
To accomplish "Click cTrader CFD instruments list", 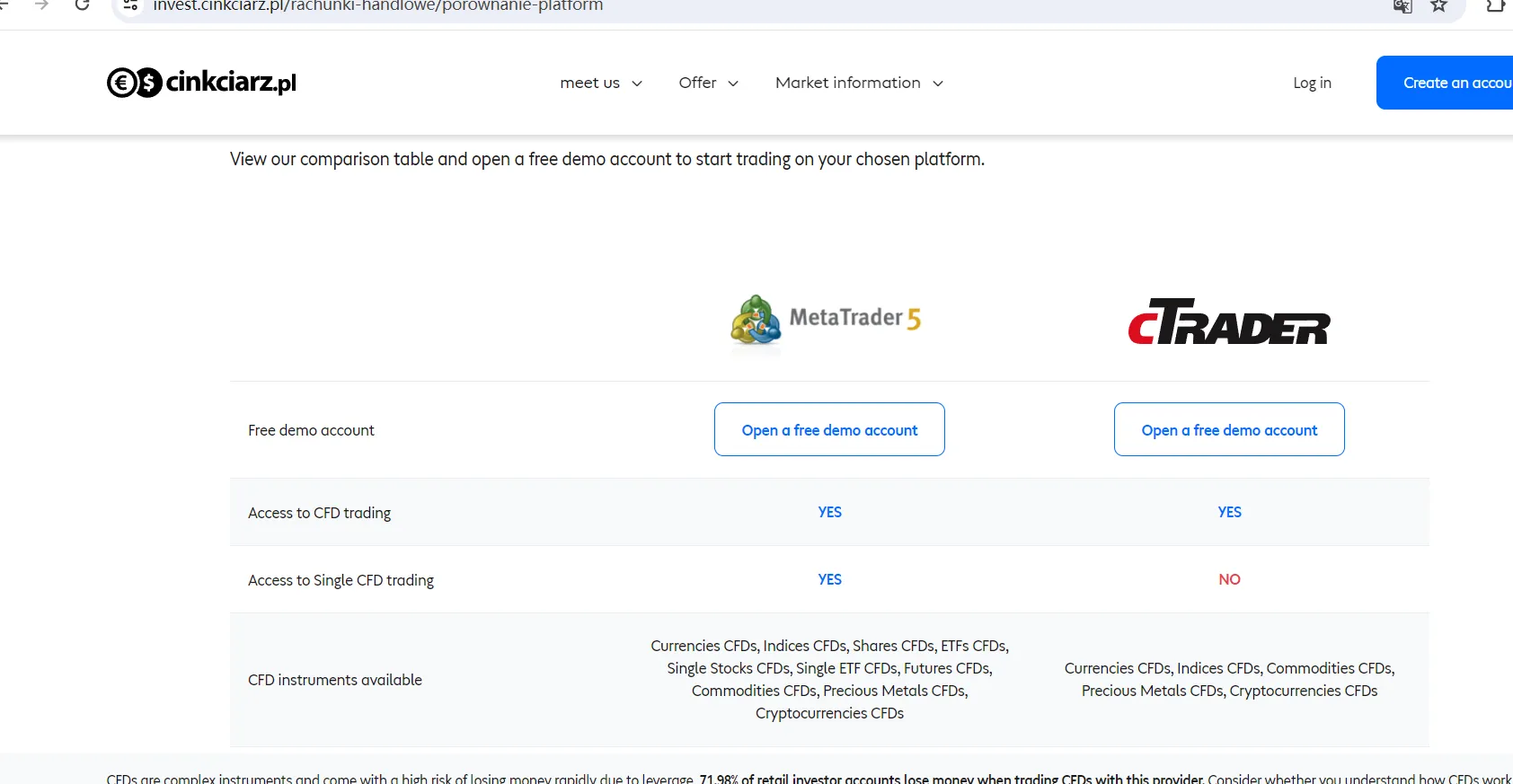I will (x=1229, y=680).
